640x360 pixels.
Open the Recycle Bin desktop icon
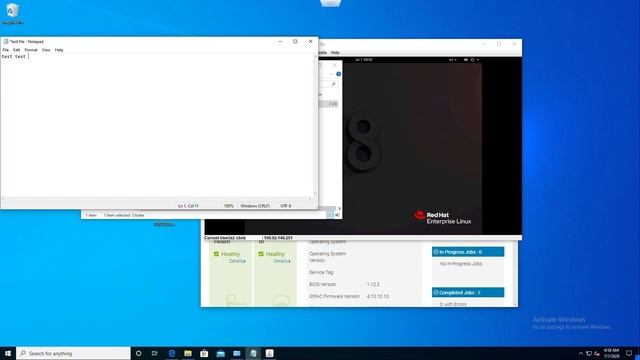click(13, 13)
